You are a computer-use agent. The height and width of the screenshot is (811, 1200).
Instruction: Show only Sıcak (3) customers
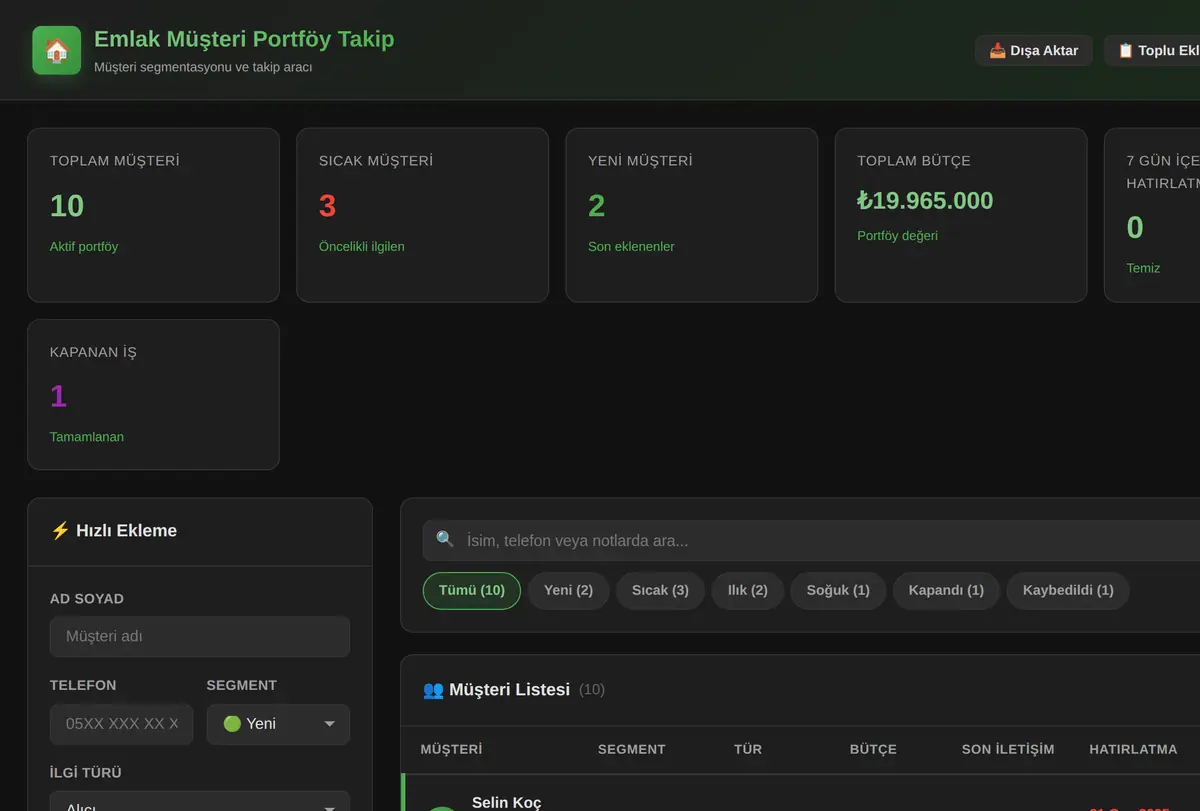[660, 590]
